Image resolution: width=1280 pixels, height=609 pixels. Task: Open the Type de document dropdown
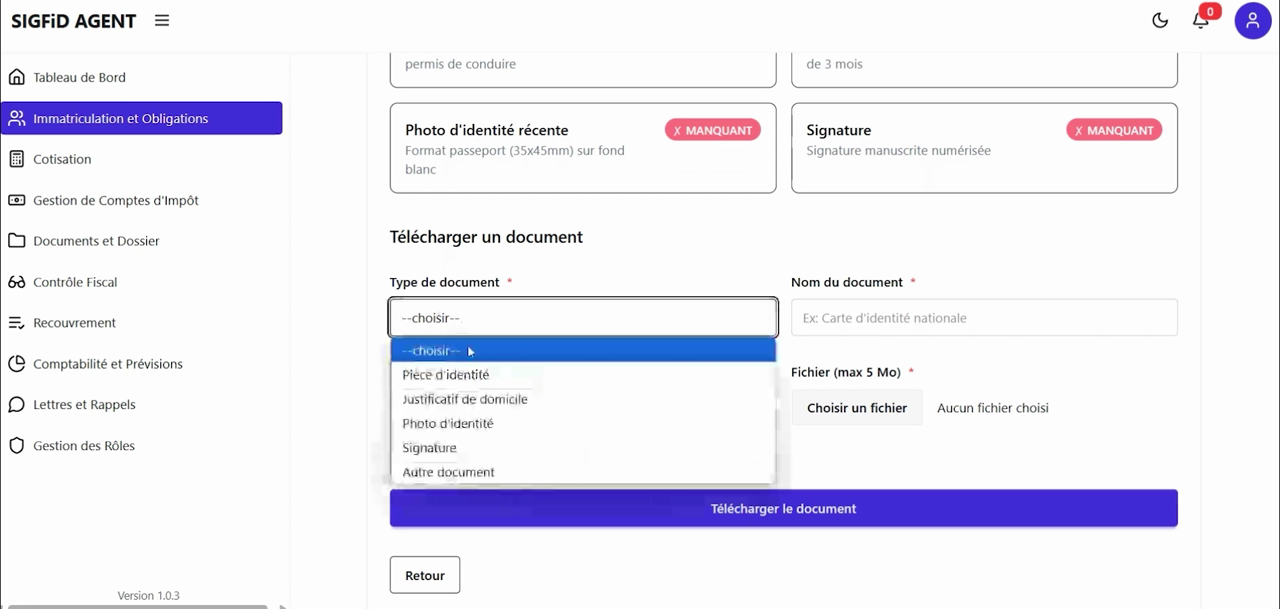tap(583, 317)
